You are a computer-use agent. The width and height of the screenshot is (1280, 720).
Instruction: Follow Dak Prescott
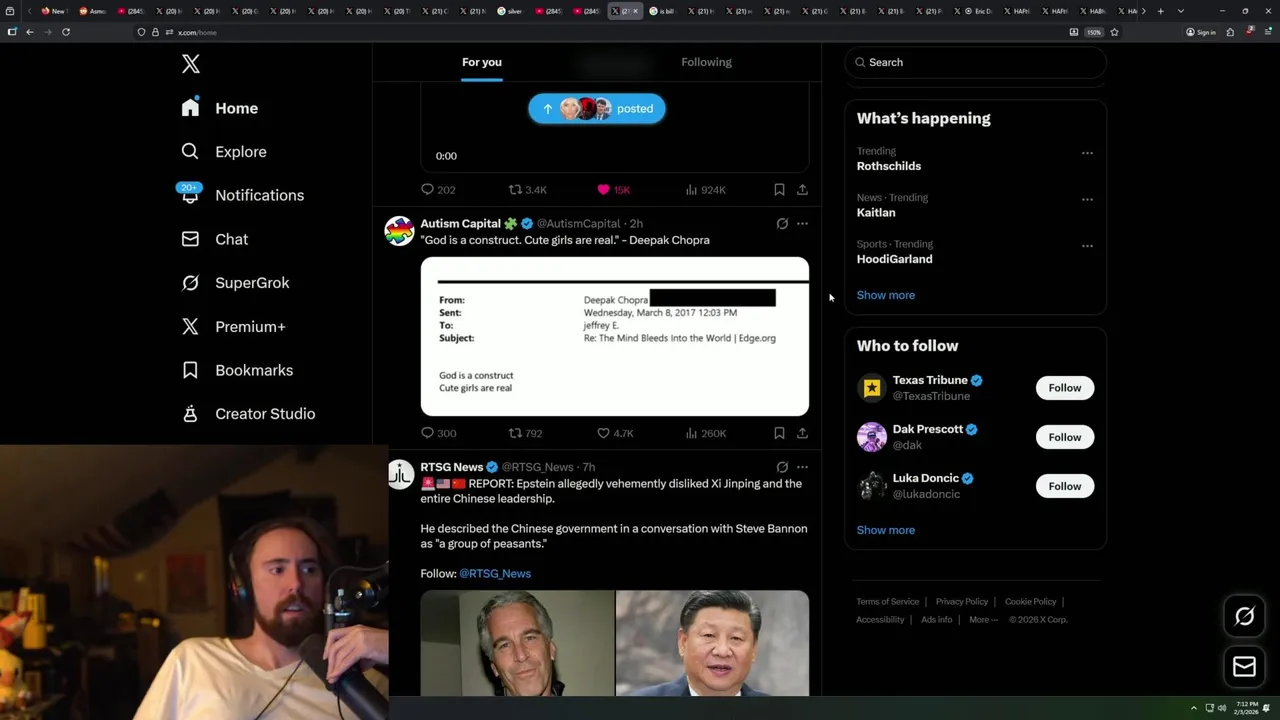pos(1065,437)
